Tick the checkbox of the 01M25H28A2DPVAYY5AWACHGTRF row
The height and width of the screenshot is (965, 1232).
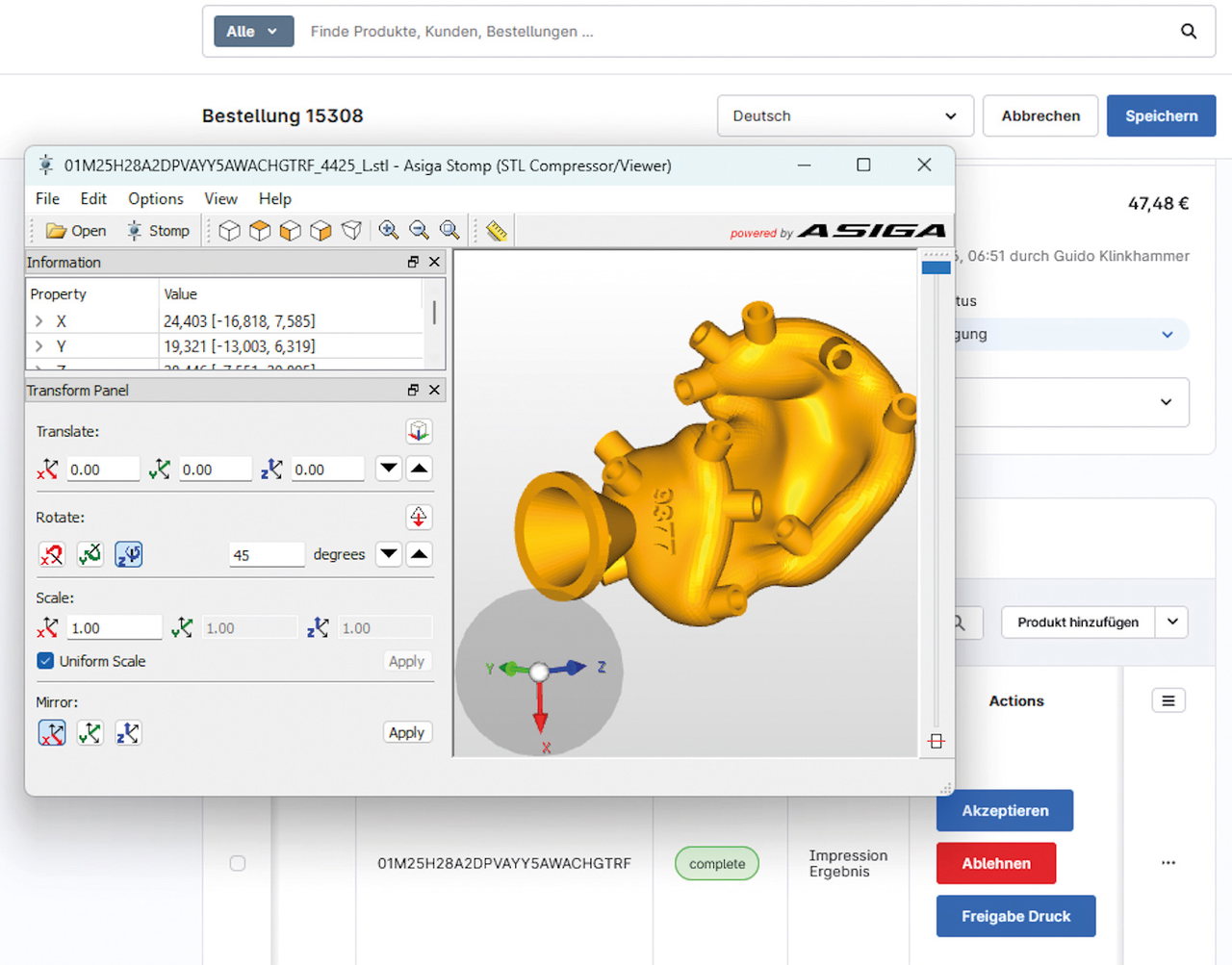point(238,863)
